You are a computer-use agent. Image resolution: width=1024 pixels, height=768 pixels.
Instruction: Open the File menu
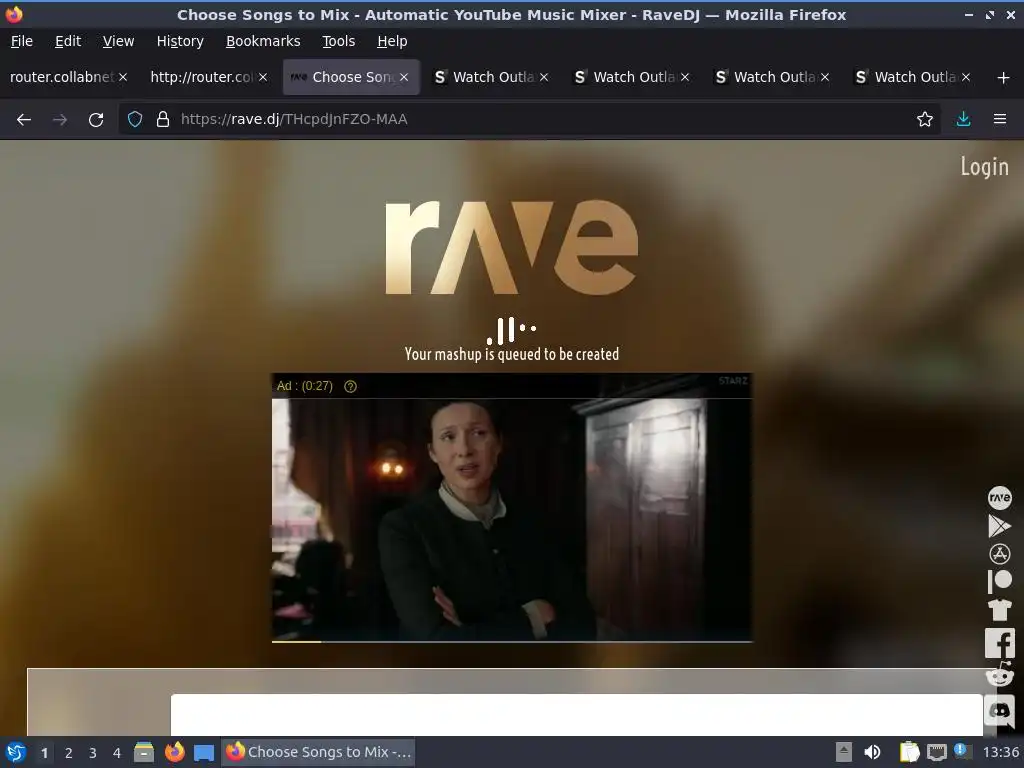[x=22, y=41]
